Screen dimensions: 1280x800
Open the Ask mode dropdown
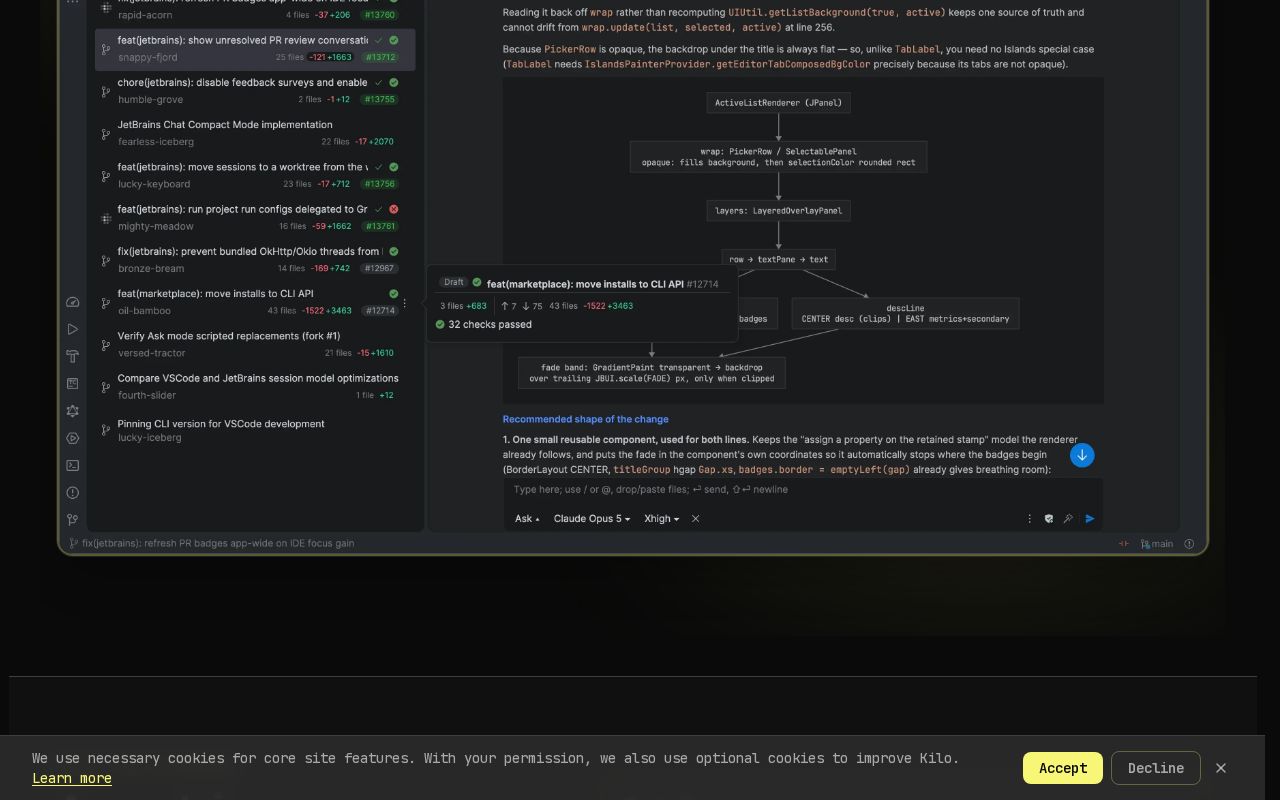pyautogui.click(x=527, y=518)
